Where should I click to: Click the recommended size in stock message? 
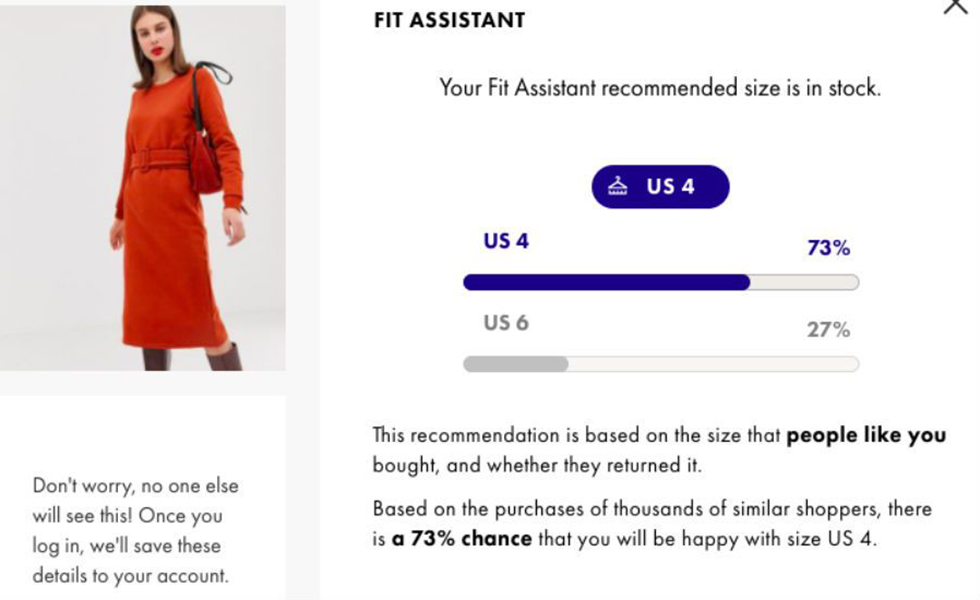[660, 88]
